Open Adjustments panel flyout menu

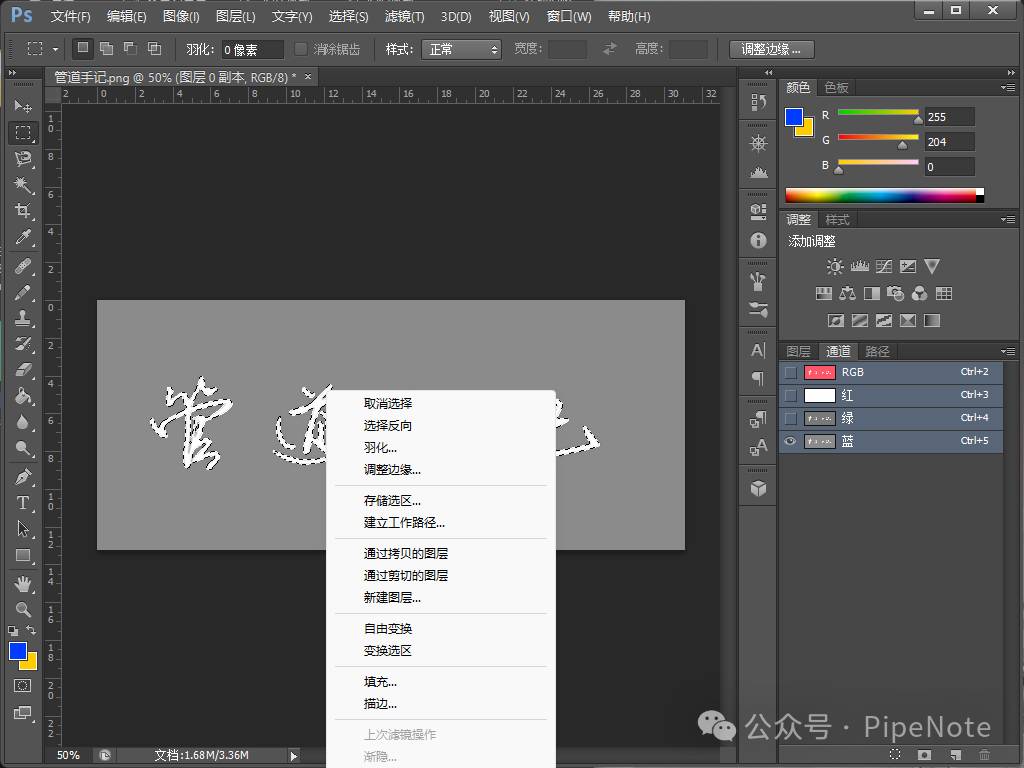click(1008, 219)
